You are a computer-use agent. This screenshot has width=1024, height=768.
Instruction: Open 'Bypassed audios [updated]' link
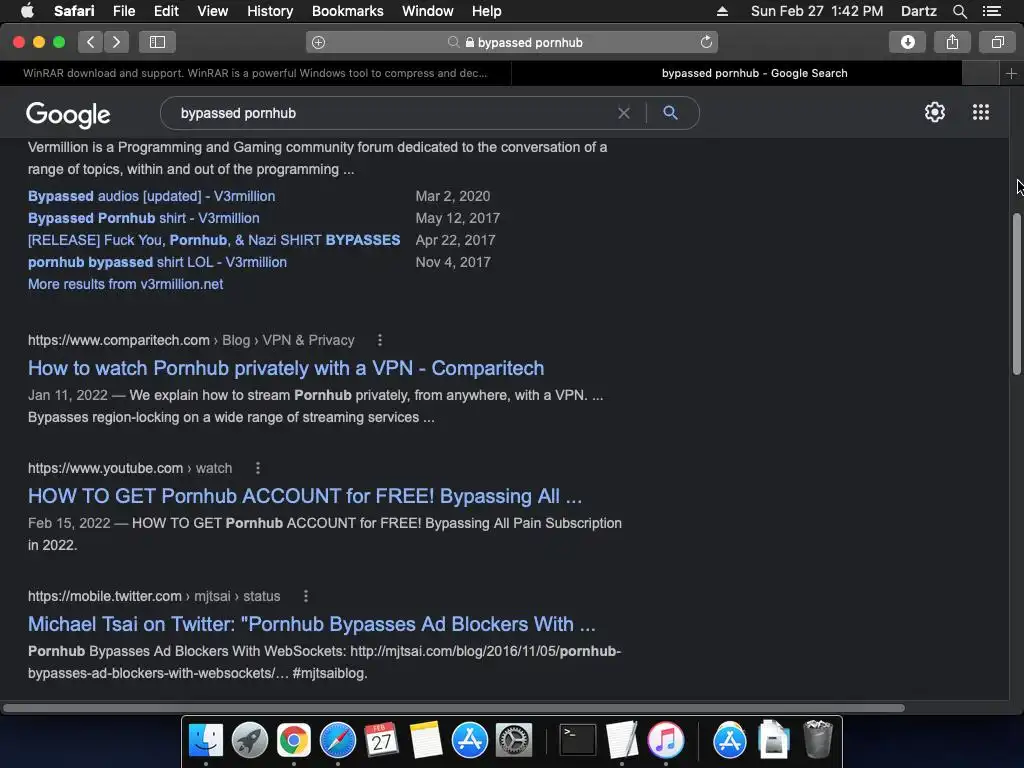[152, 196]
